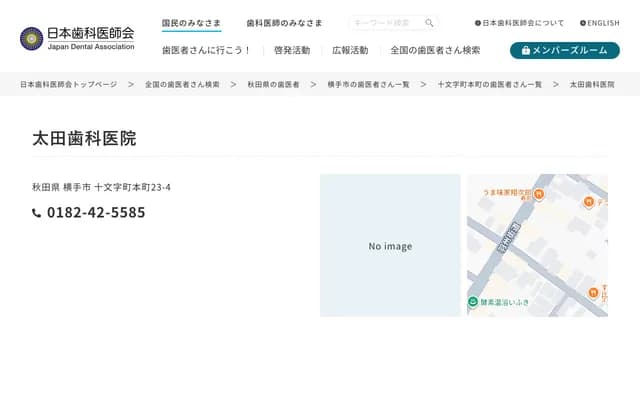Click the phone icon beside 0182-42-5585
Screen dimensions: 640x400
pos(37,213)
